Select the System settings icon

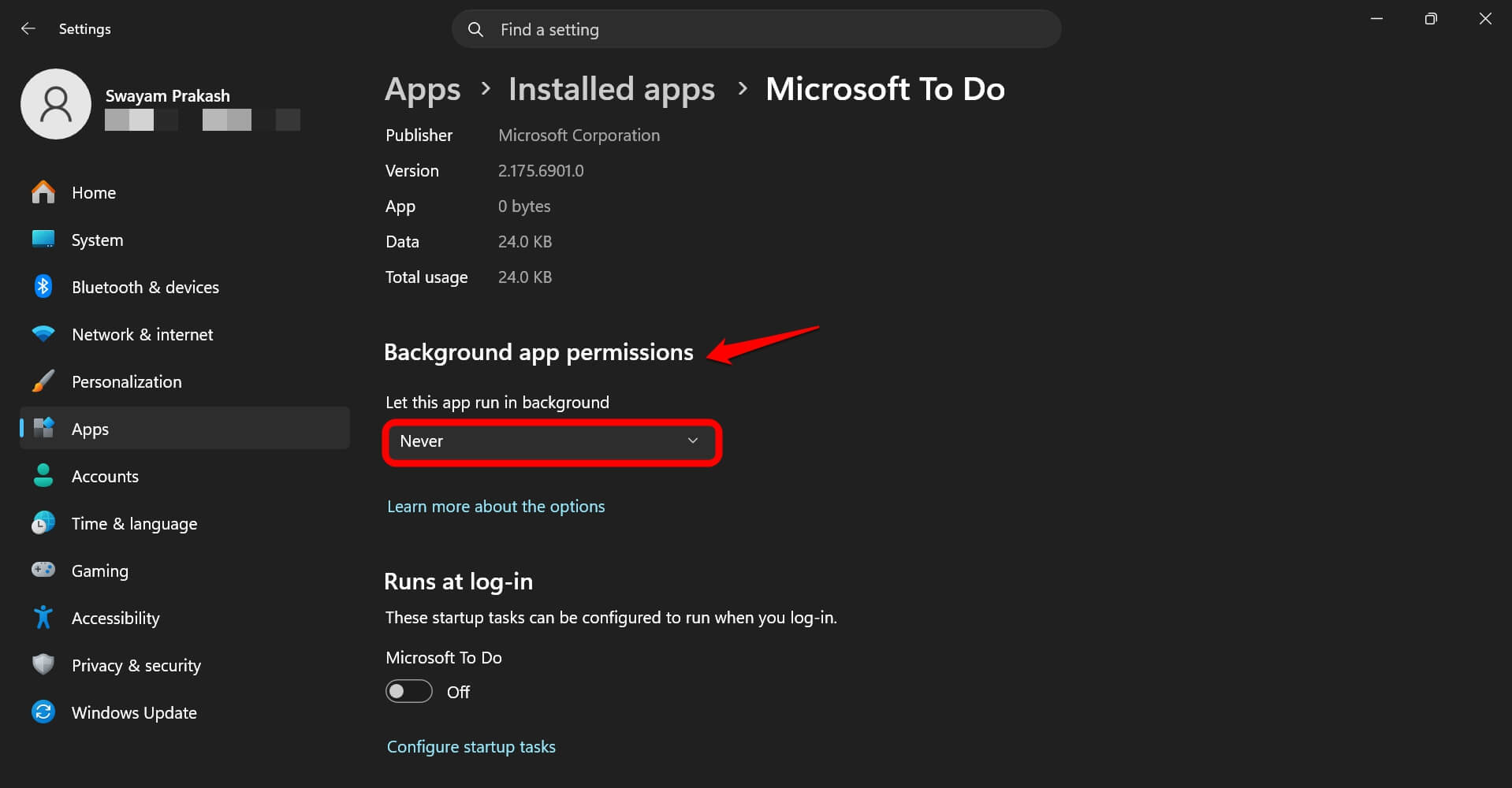[x=97, y=240]
